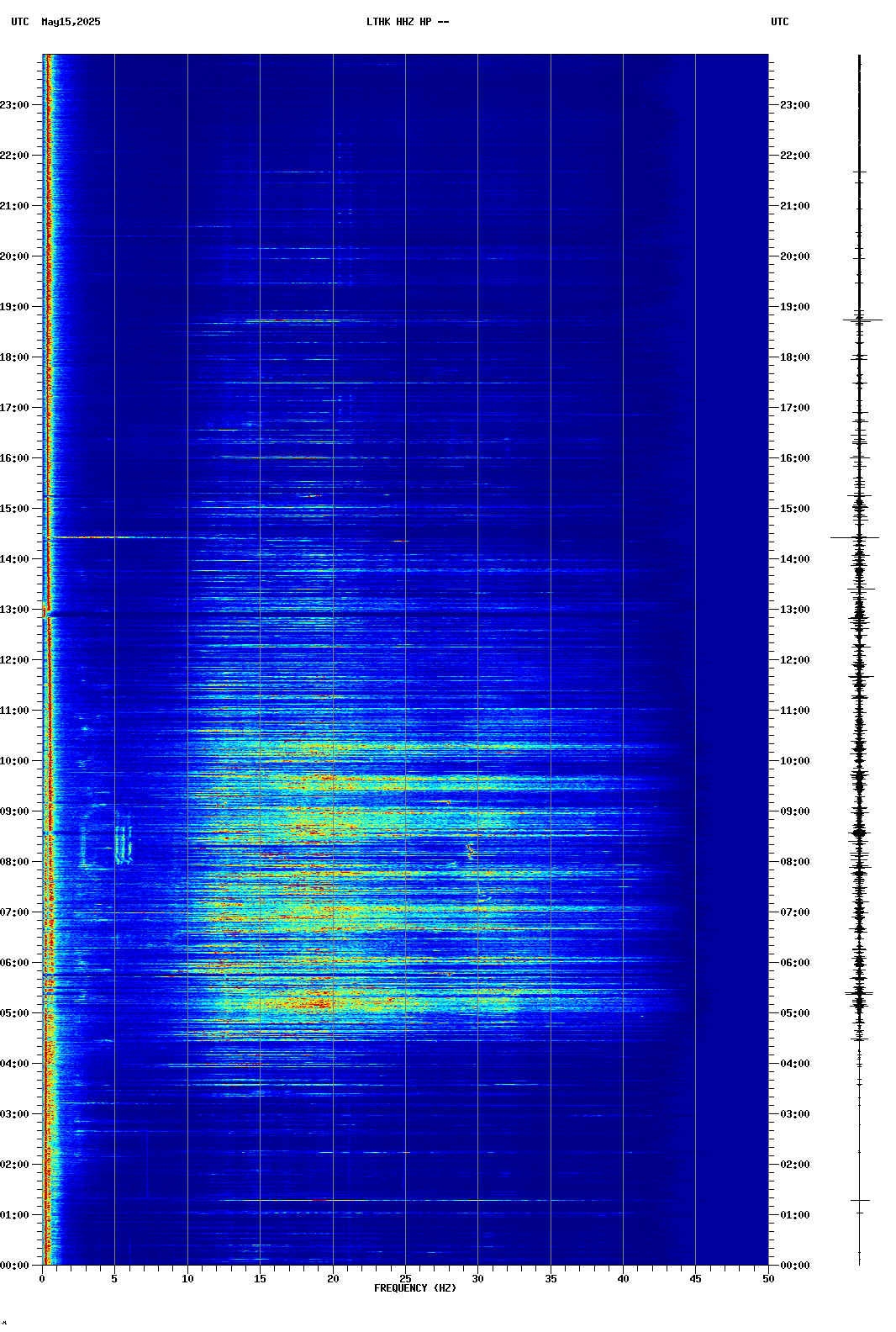Viewport: 896px width, 1332px height.
Task: Click 14:00 on the right time axis
Action: tap(795, 559)
